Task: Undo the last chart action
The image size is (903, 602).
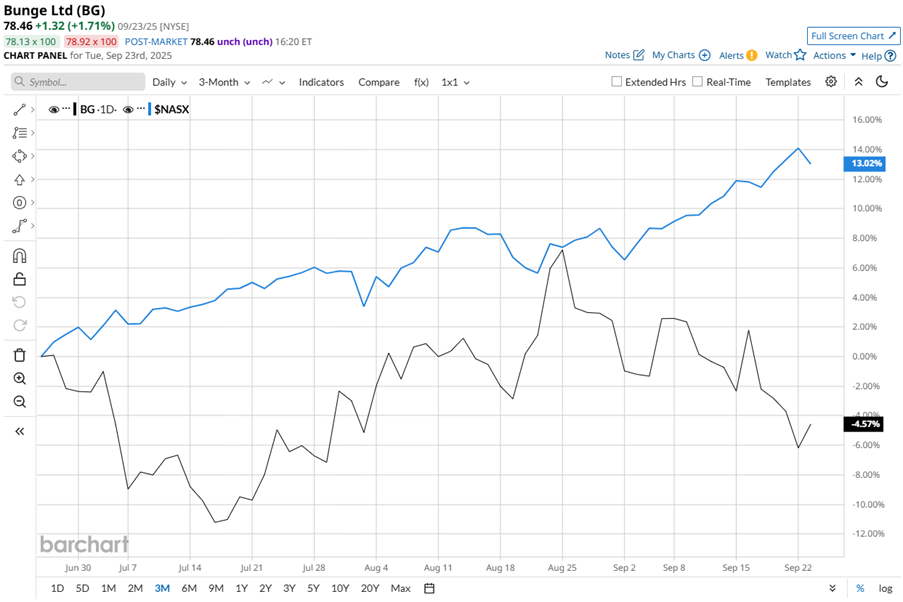Action: [x=19, y=302]
